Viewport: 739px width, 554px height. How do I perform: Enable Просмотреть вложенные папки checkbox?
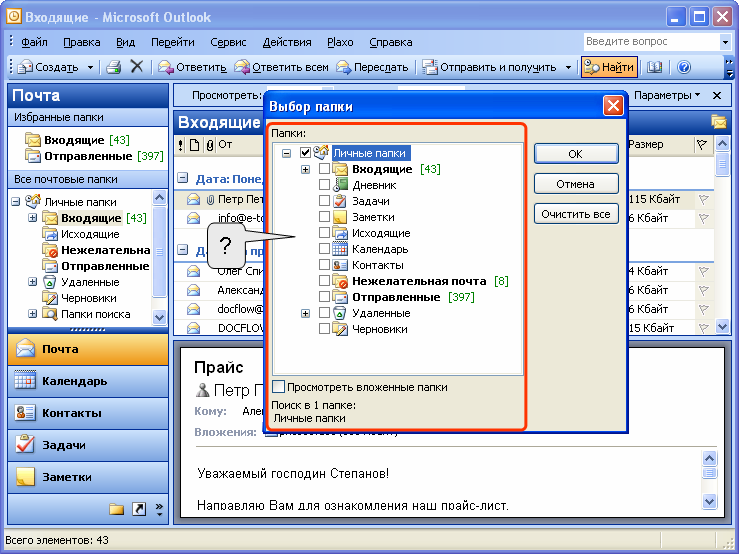coord(279,387)
